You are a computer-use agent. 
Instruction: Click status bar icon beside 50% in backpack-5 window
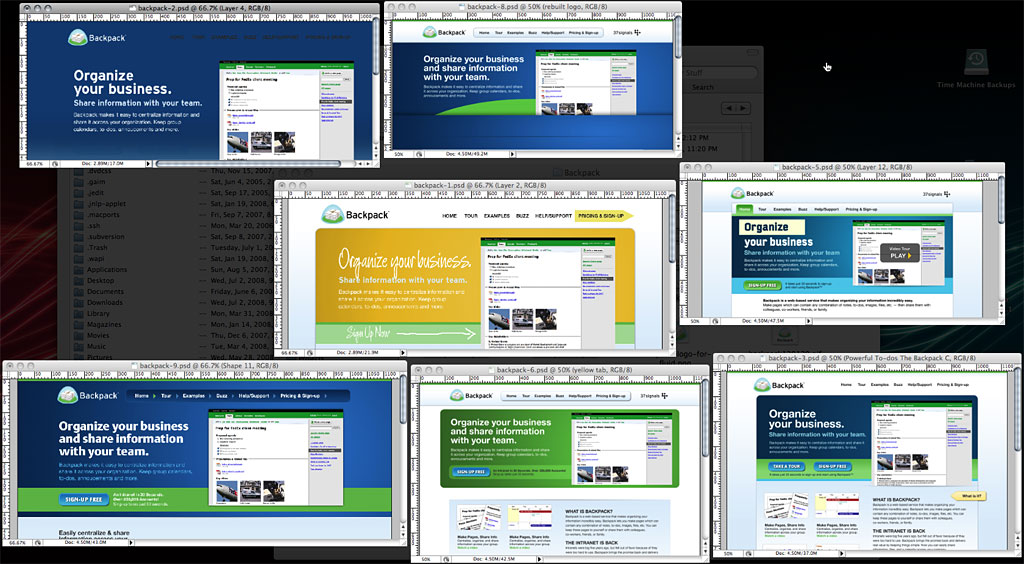tap(716, 321)
